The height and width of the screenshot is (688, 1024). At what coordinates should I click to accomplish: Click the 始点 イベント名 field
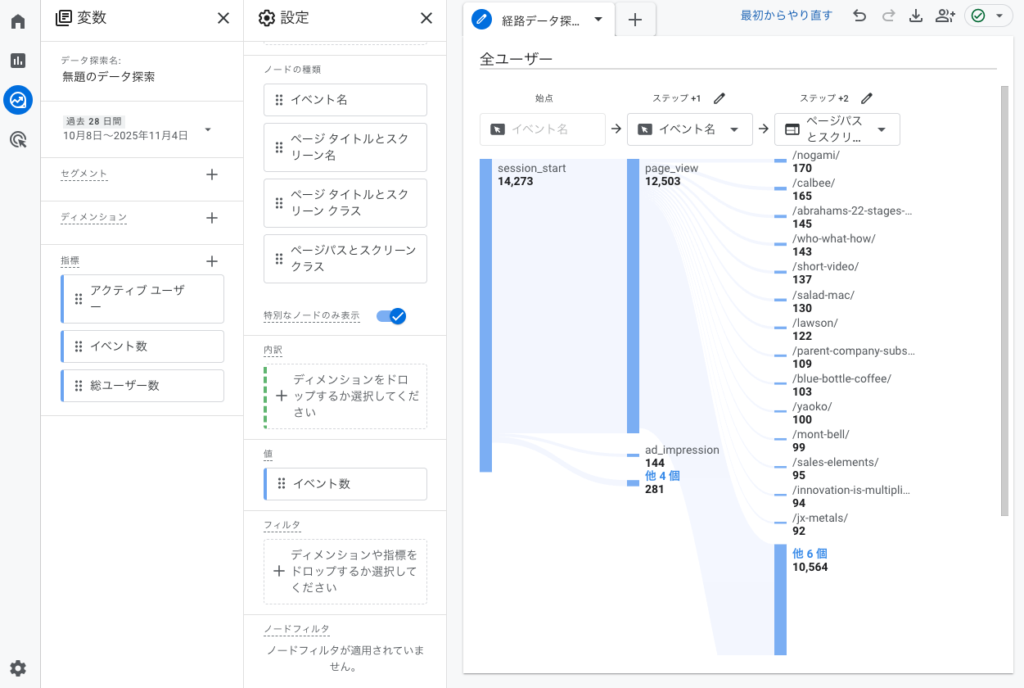pos(543,129)
